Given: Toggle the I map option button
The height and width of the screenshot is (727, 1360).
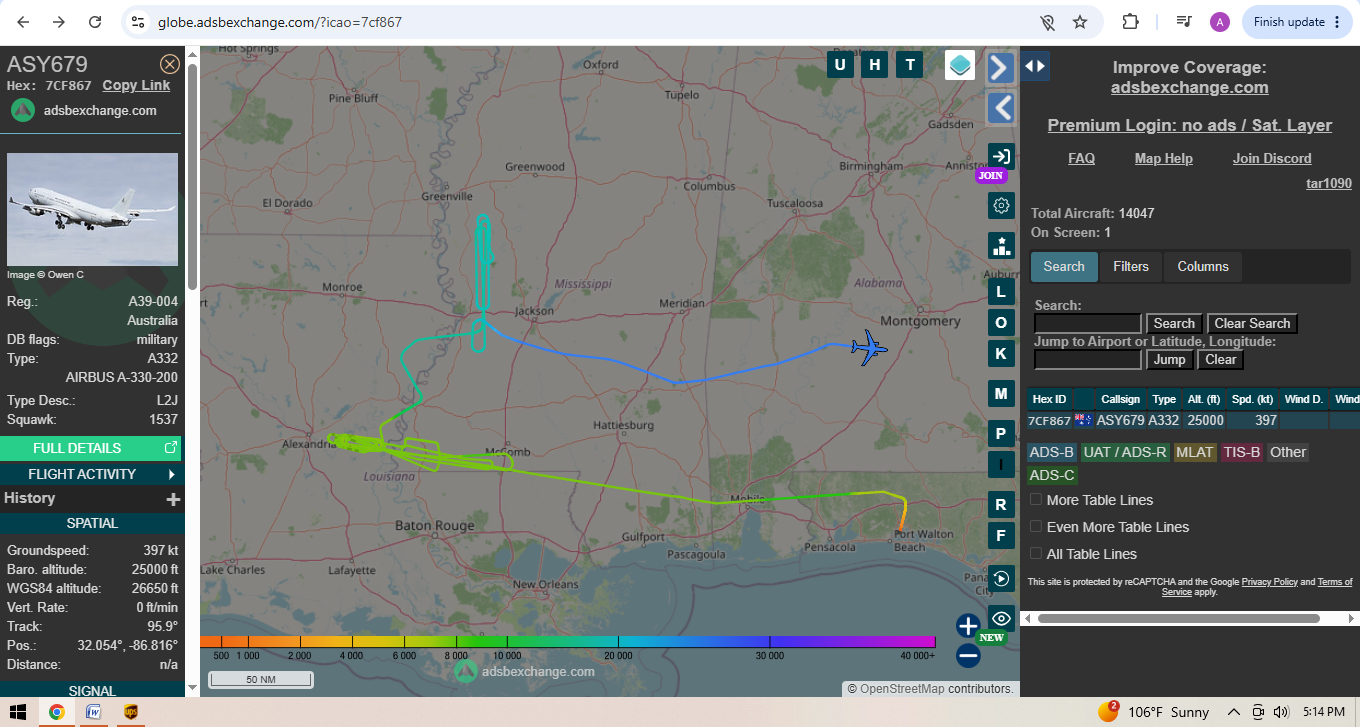Looking at the screenshot, I should (x=1001, y=464).
